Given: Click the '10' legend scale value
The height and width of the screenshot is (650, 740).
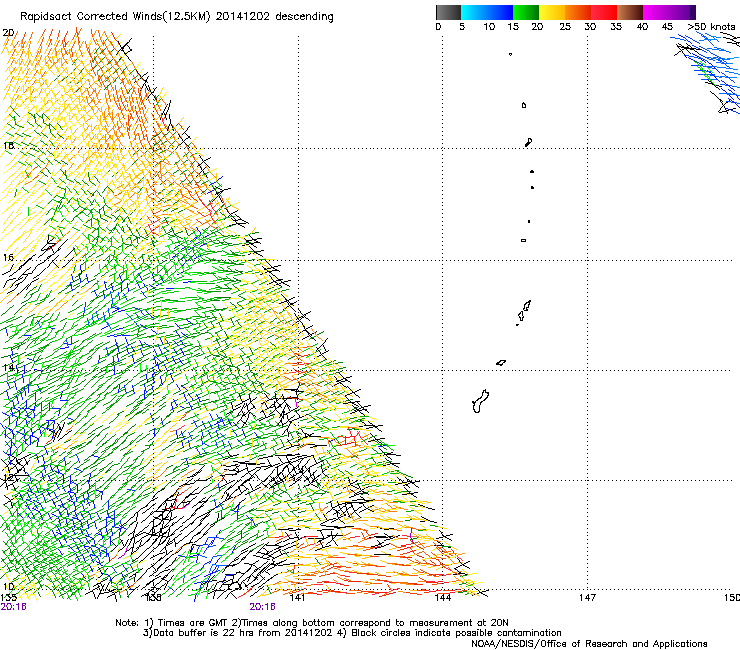Looking at the screenshot, I should click(489, 27).
